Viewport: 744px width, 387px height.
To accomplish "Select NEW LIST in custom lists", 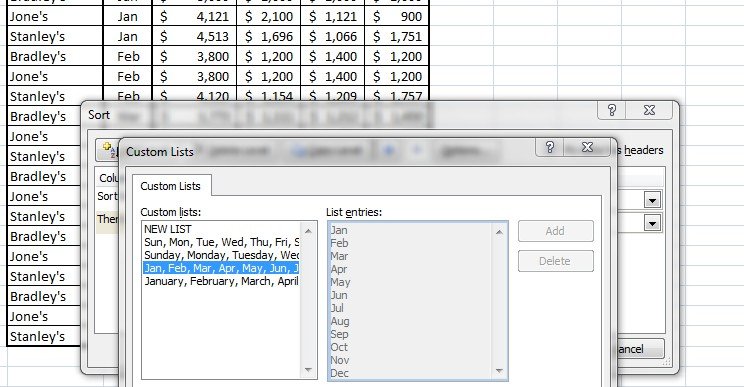I will click(221, 229).
